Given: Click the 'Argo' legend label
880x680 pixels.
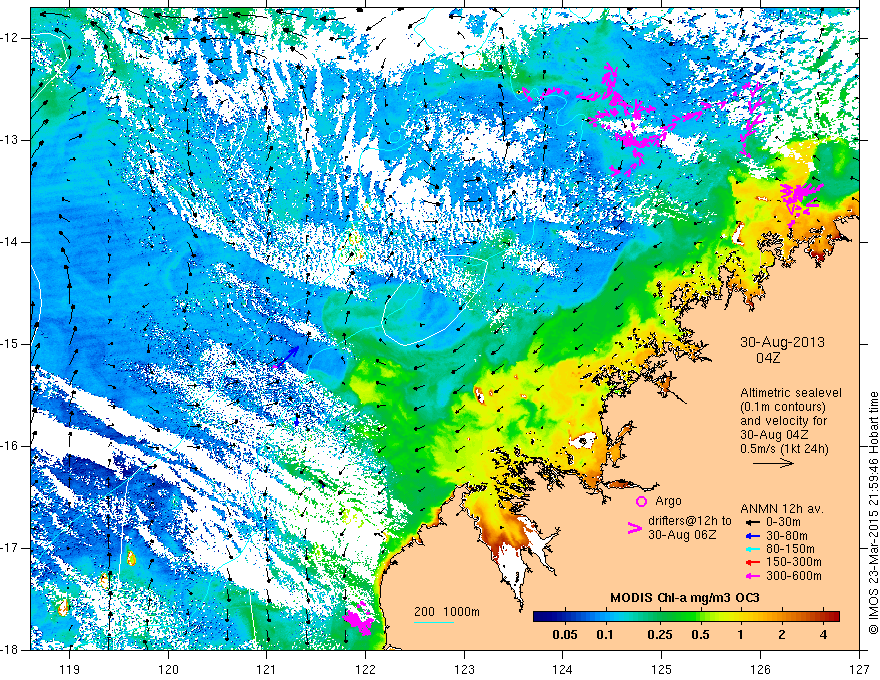Looking at the screenshot, I should point(668,501).
